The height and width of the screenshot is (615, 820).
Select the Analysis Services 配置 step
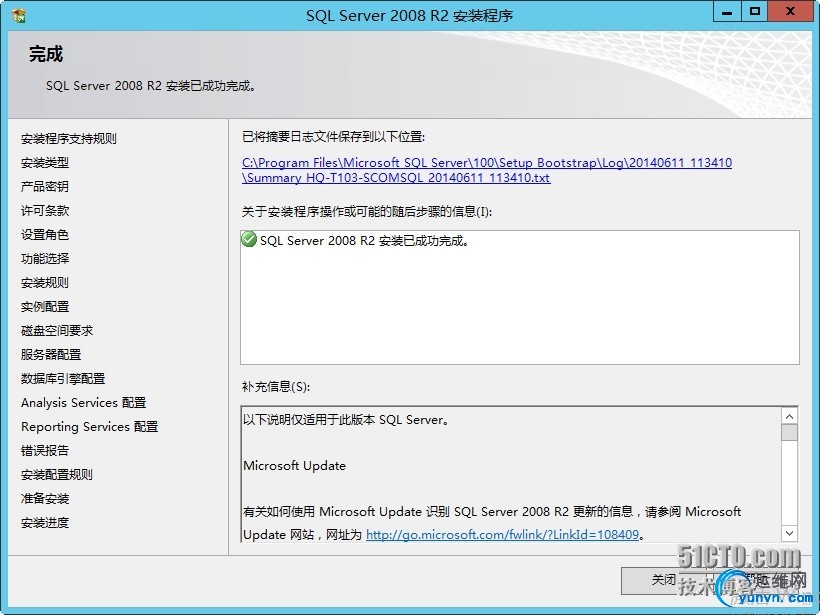tap(84, 403)
